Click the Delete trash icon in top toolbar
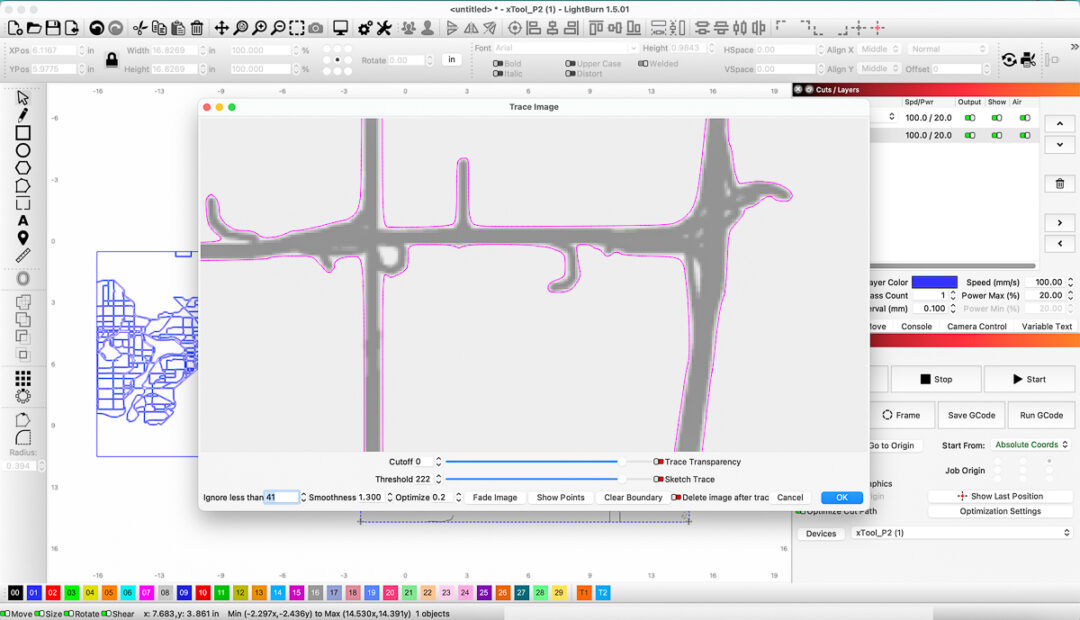Viewport: 1080px width, 620px height. [197, 28]
